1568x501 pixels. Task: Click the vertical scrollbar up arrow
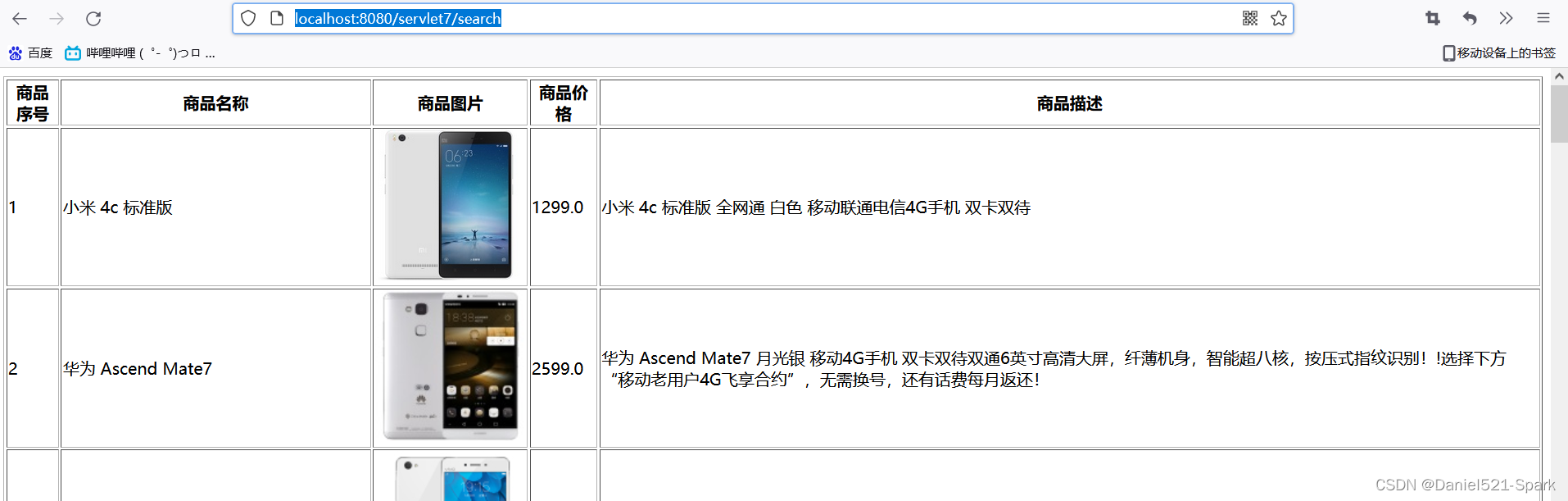pyautogui.click(x=1559, y=76)
